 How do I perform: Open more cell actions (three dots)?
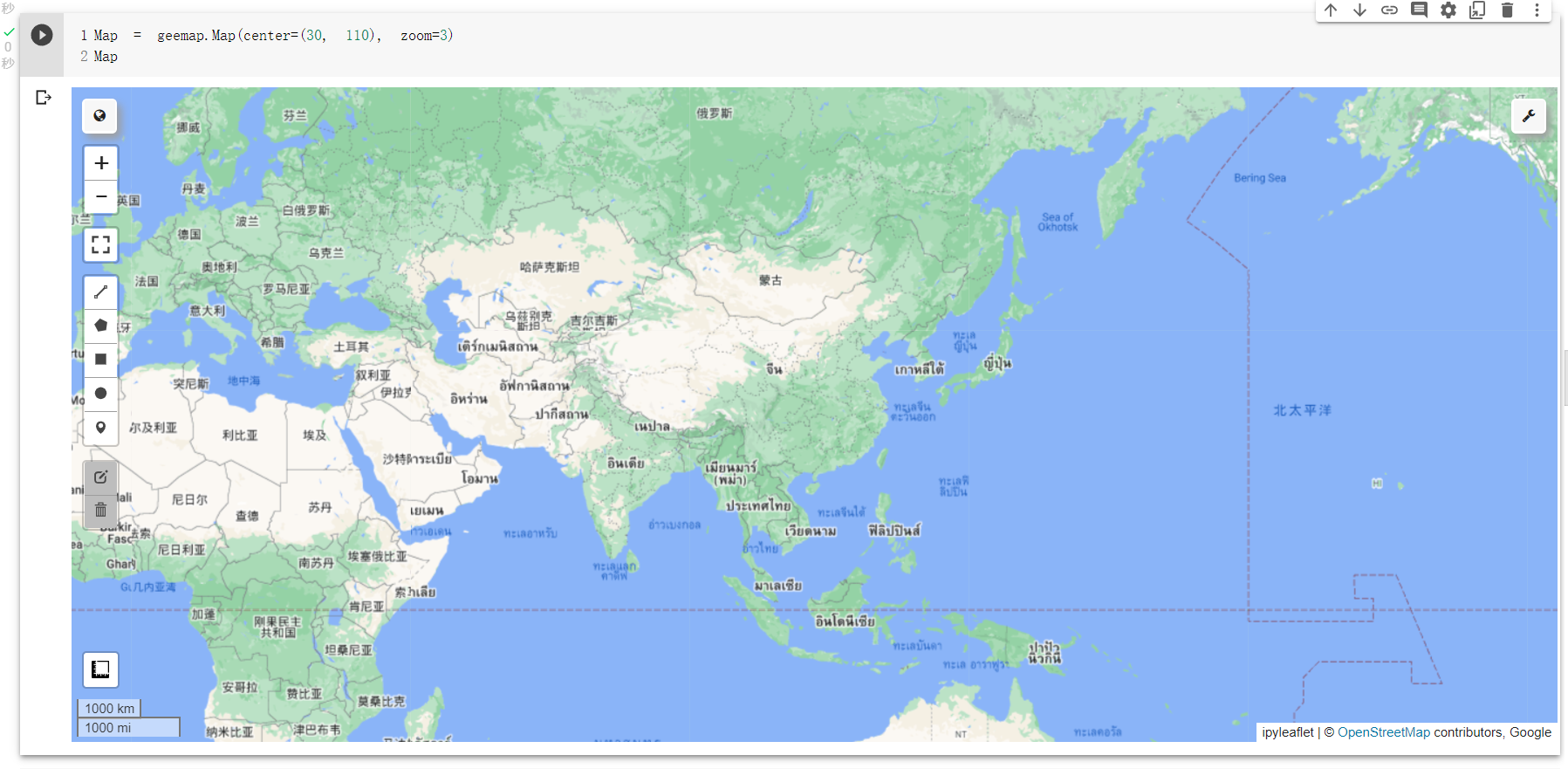[x=1537, y=10]
